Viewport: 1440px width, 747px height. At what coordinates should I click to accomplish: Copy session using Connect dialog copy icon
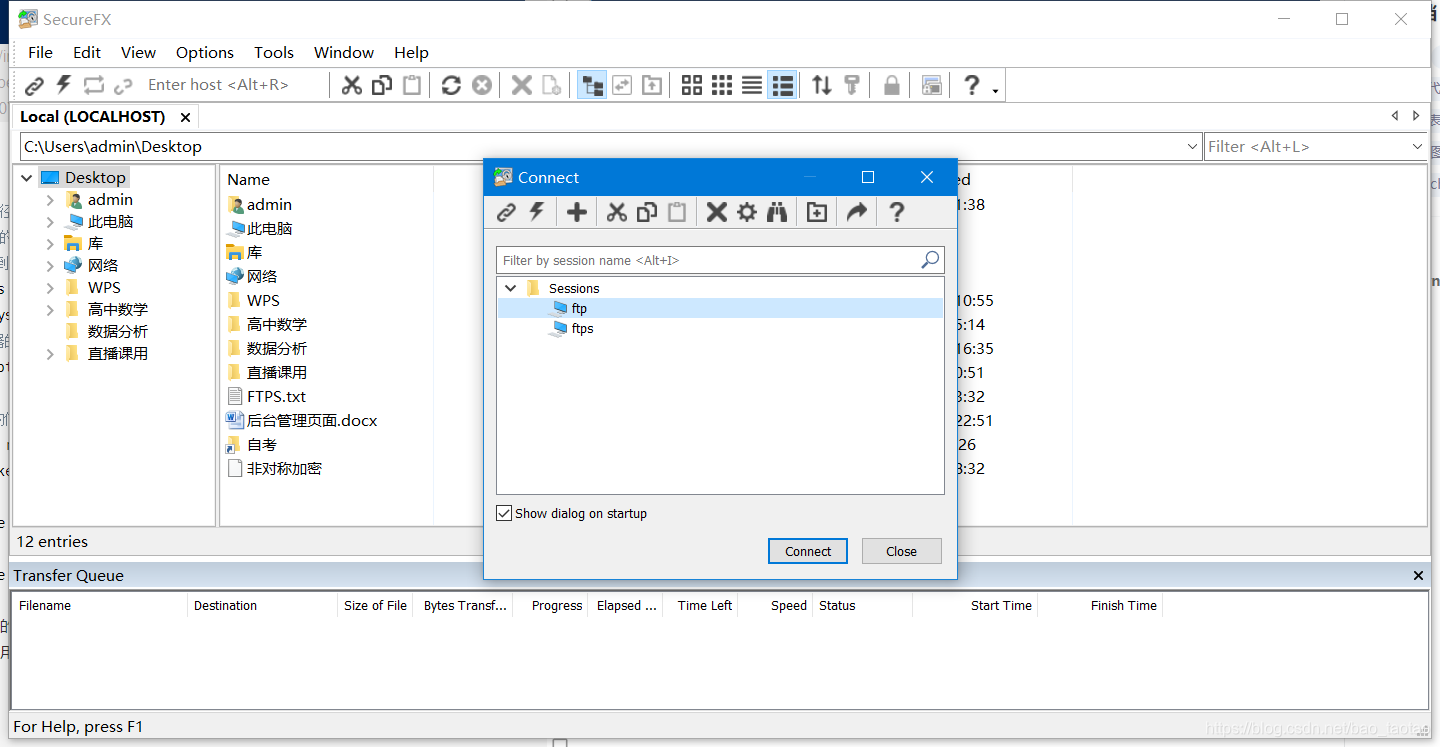[647, 212]
